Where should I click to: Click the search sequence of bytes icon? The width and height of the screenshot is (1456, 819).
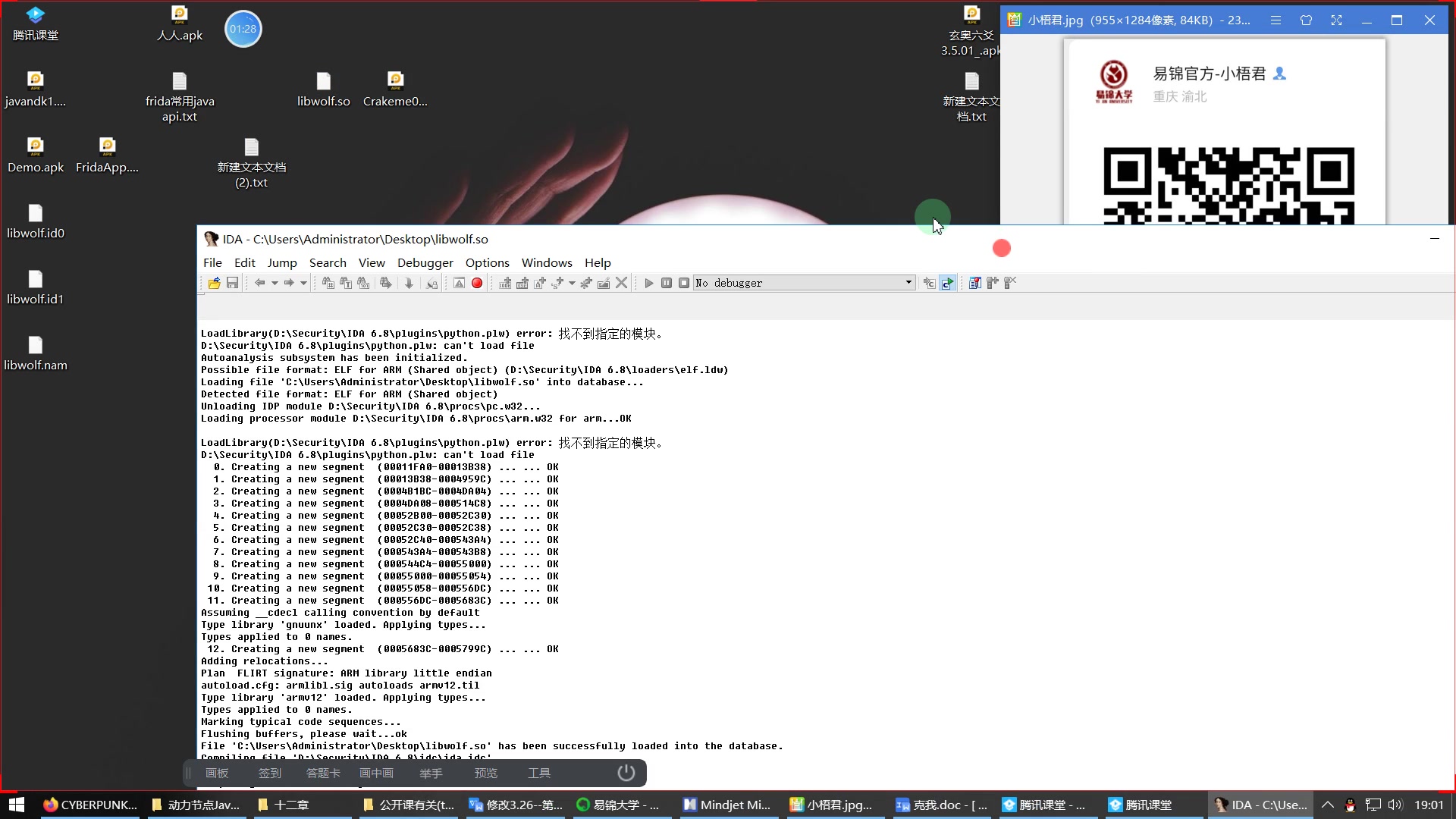[363, 283]
